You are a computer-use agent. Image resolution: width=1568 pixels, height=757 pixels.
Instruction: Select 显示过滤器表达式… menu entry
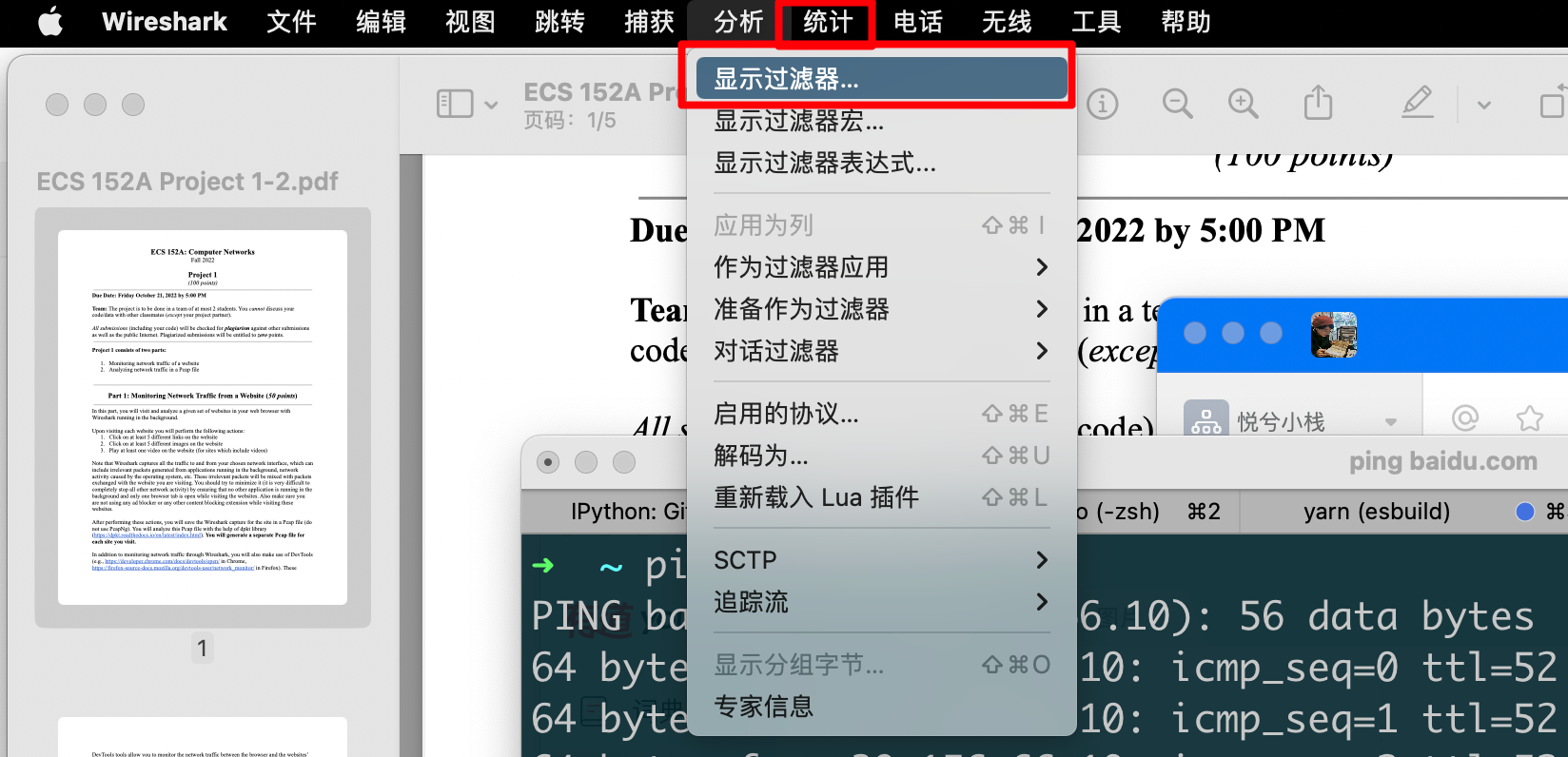coord(882,163)
